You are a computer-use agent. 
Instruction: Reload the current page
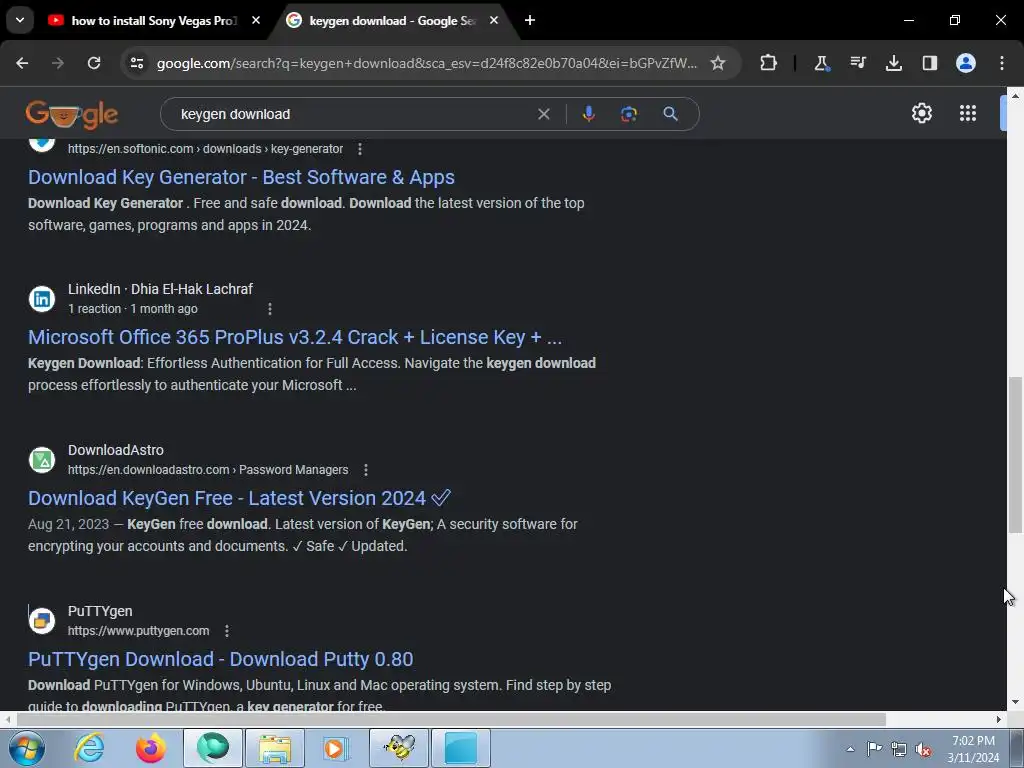94,63
